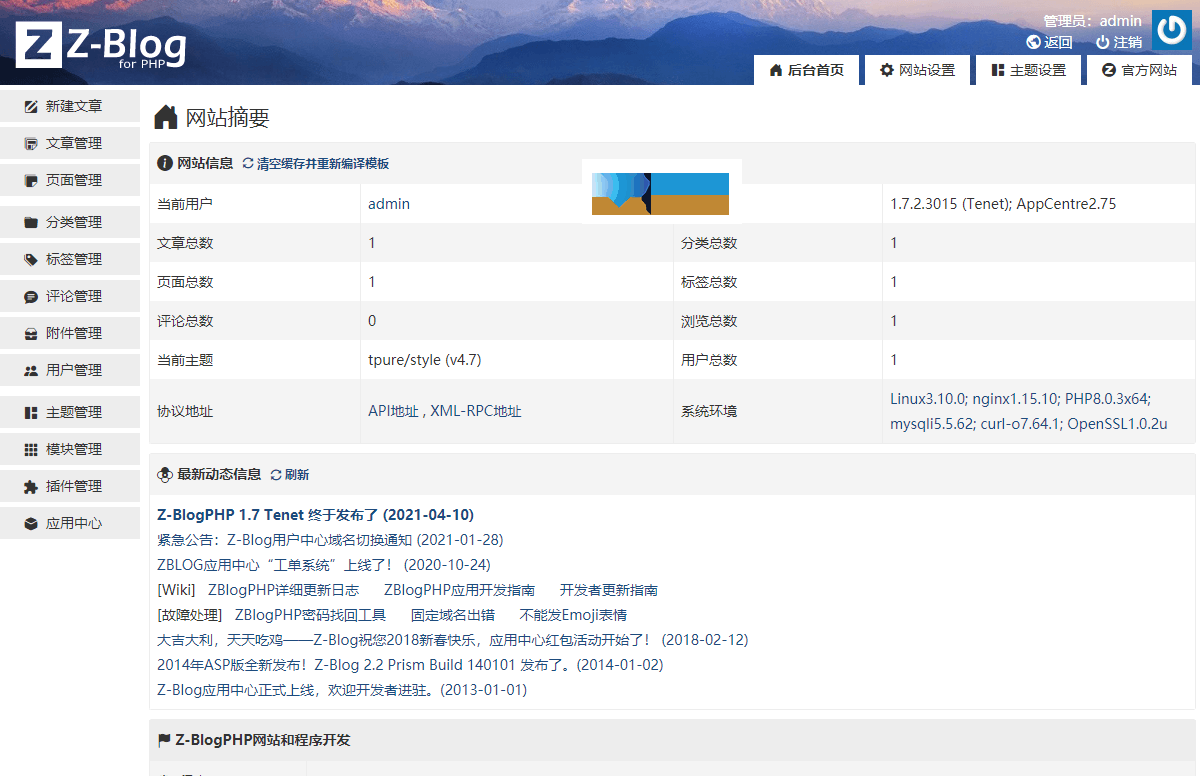Open the 不能发Emoji表情 link

573,615
